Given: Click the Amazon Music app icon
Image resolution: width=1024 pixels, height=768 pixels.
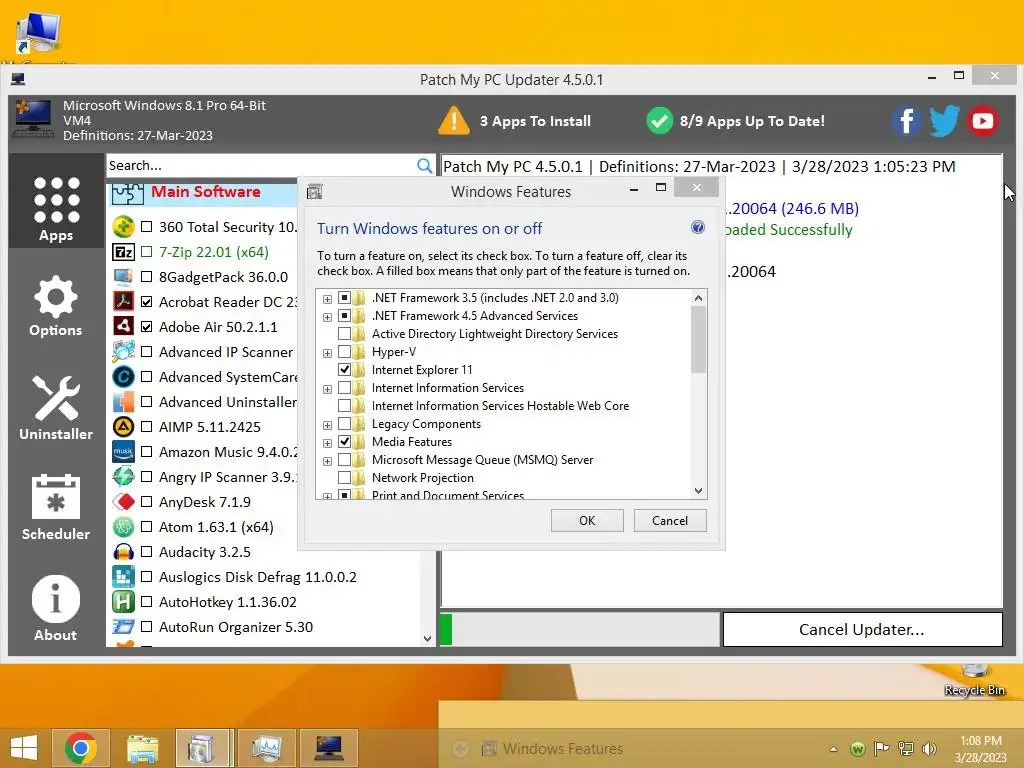Looking at the screenshot, I should (123, 451).
